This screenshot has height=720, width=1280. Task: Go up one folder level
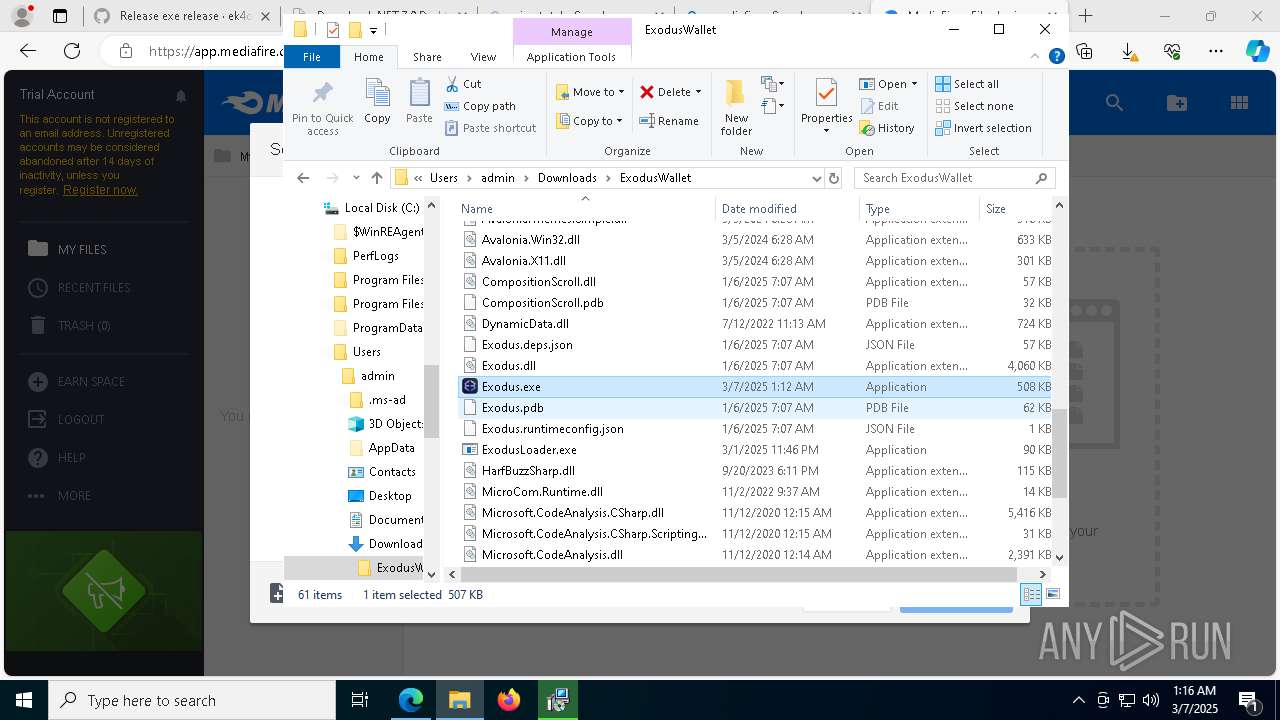click(376, 178)
